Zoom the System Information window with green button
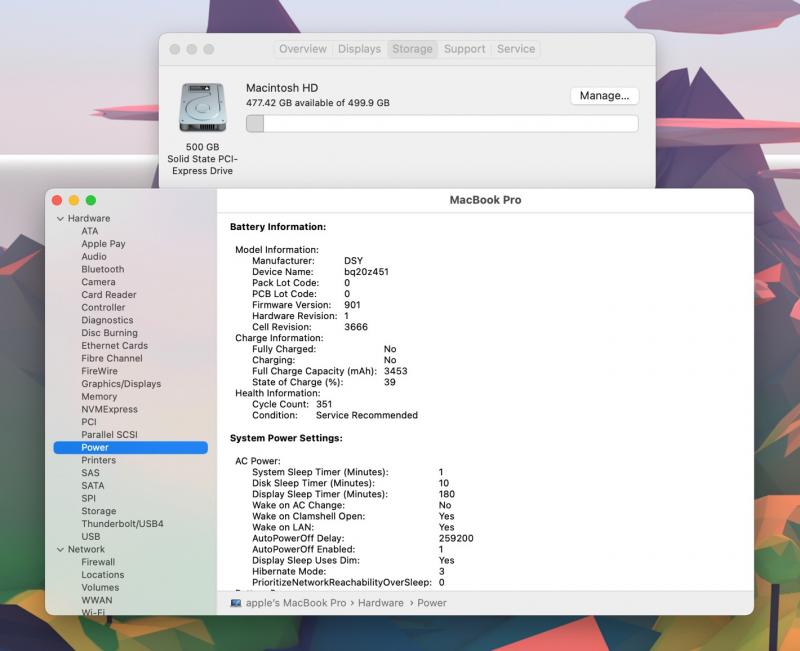The width and height of the screenshot is (800, 651). [x=91, y=201]
